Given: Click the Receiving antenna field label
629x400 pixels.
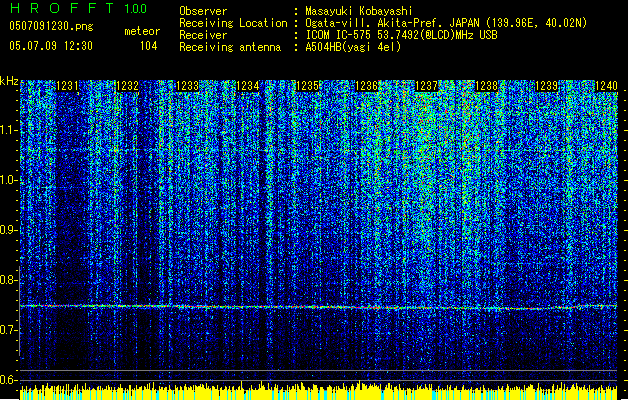Looking at the screenshot, I should [230, 47].
